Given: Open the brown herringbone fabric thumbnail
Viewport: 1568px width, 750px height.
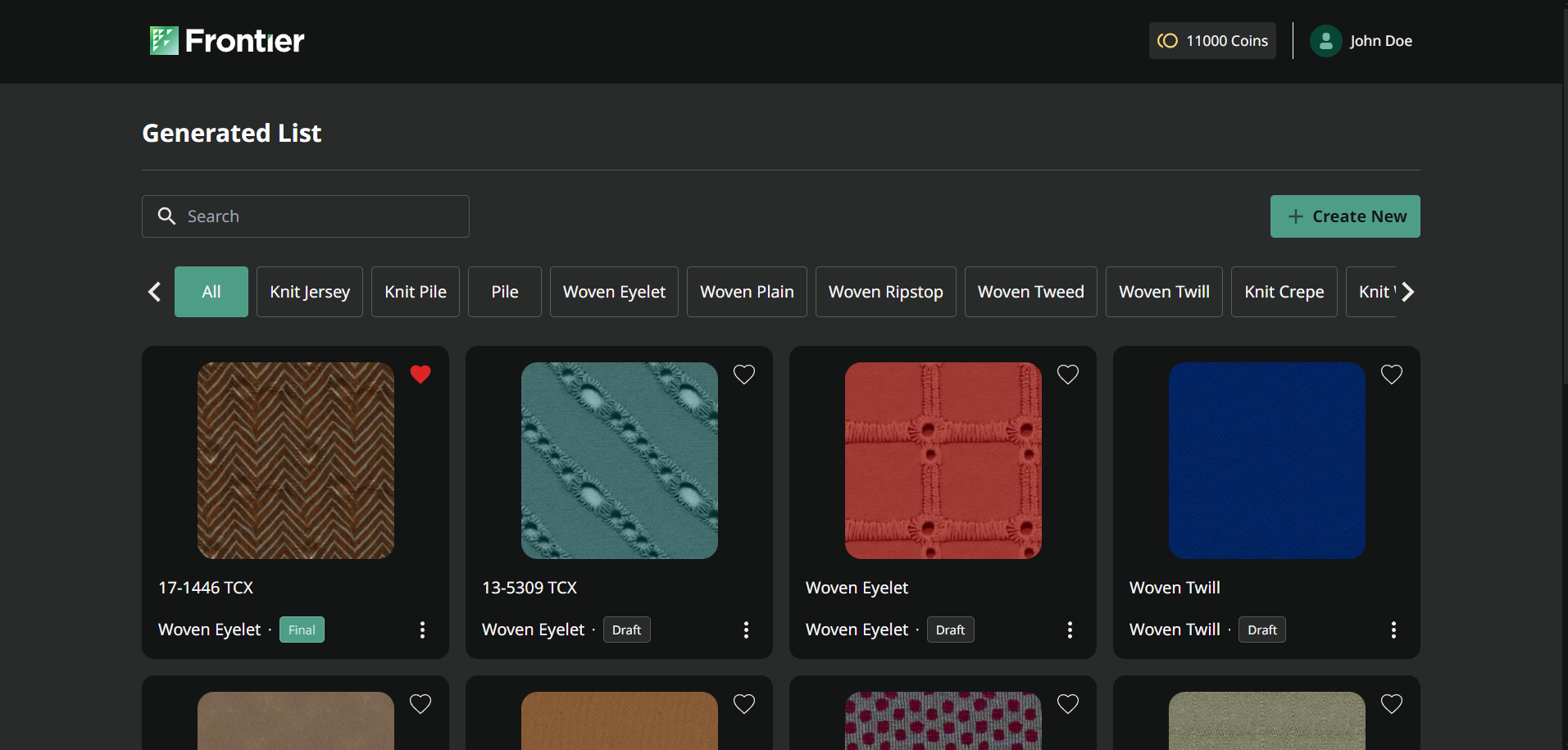Looking at the screenshot, I should 296,461.
